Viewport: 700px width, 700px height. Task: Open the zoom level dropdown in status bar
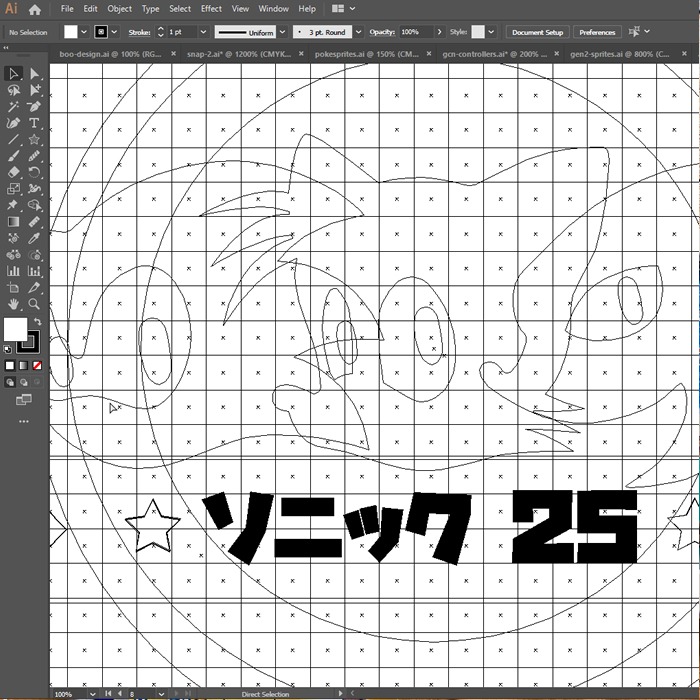[92, 694]
